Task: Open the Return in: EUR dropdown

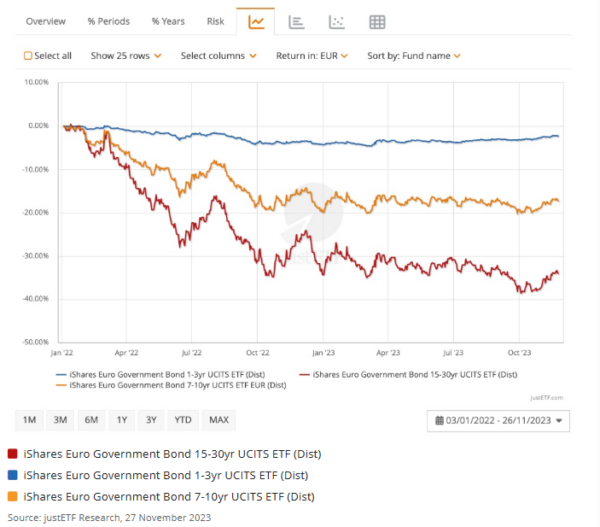Action: [312, 56]
